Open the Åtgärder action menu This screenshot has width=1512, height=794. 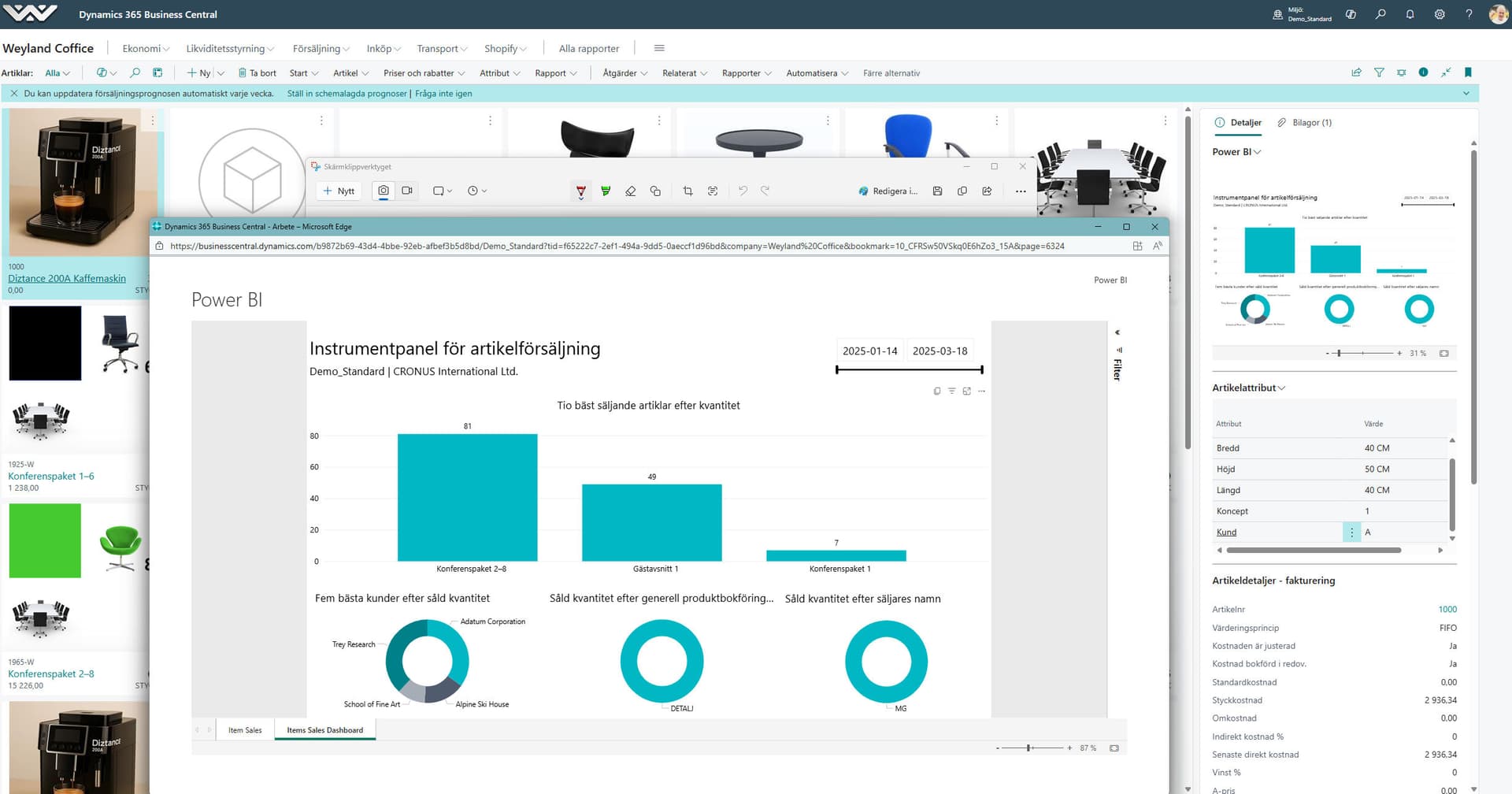pyautogui.click(x=625, y=72)
